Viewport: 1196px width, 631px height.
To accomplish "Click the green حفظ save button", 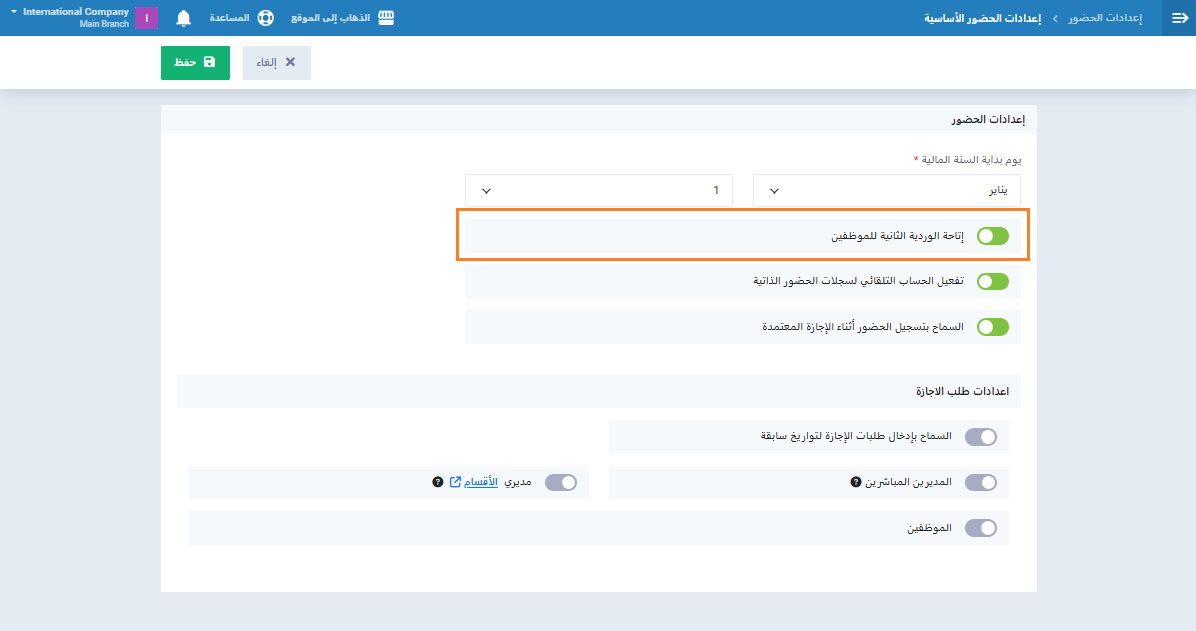I will 195,62.
